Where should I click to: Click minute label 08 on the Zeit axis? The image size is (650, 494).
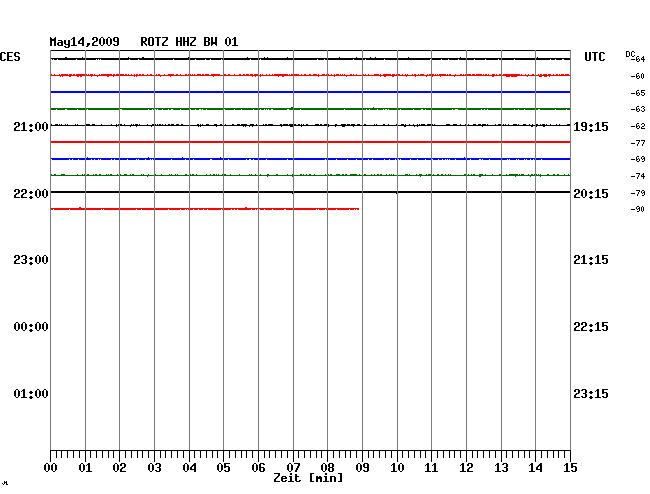(327, 468)
